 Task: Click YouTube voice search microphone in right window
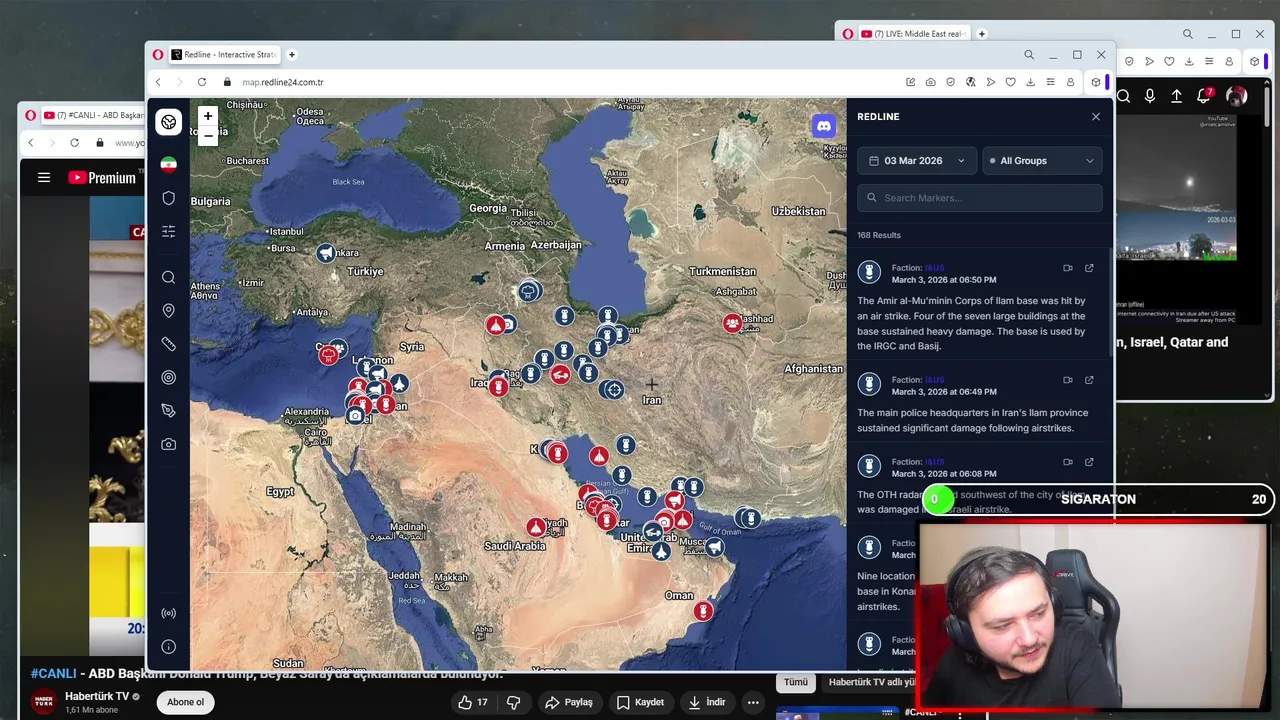coord(1150,96)
